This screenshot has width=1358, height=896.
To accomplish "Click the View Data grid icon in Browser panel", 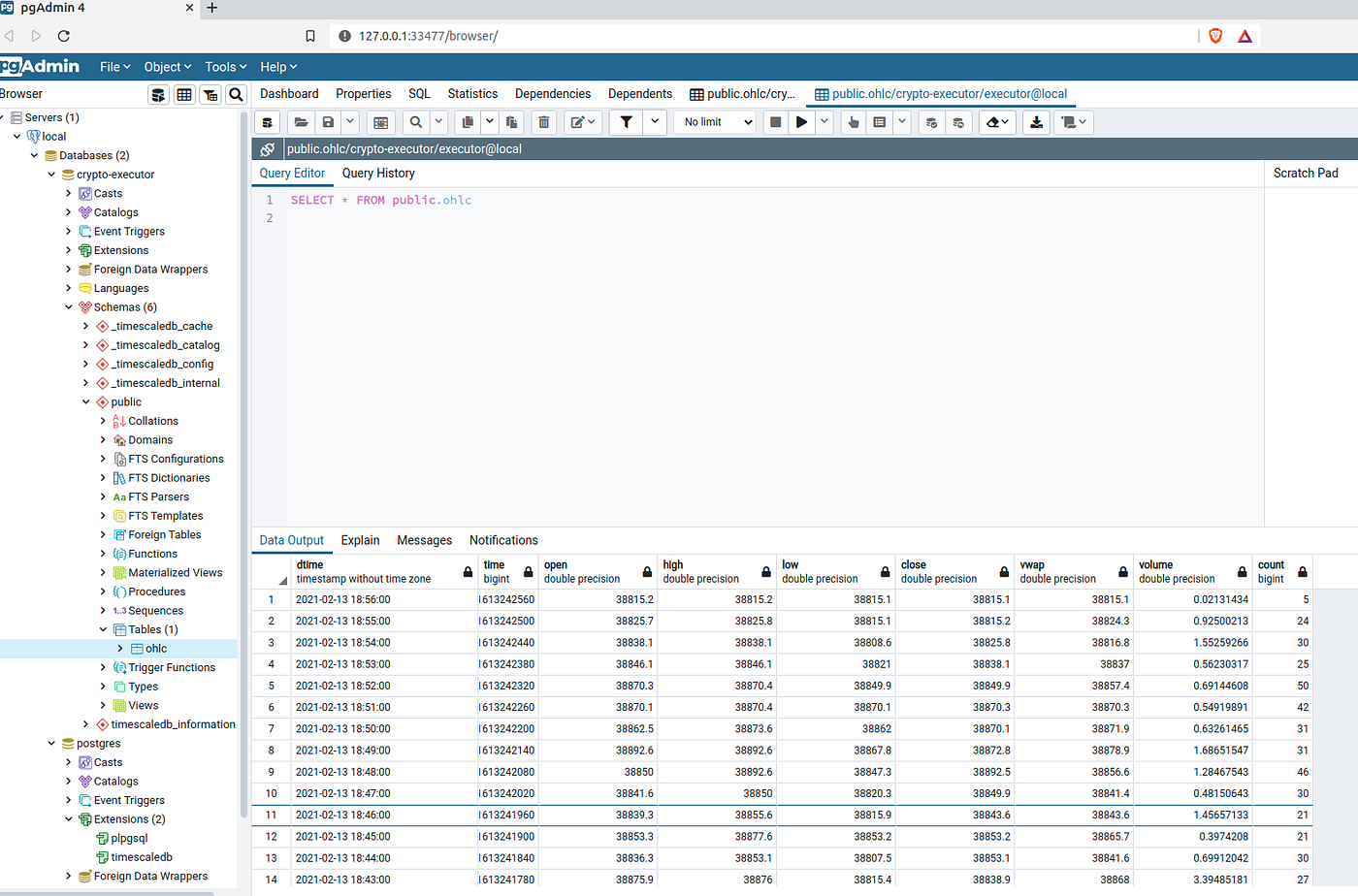I will [x=184, y=94].
